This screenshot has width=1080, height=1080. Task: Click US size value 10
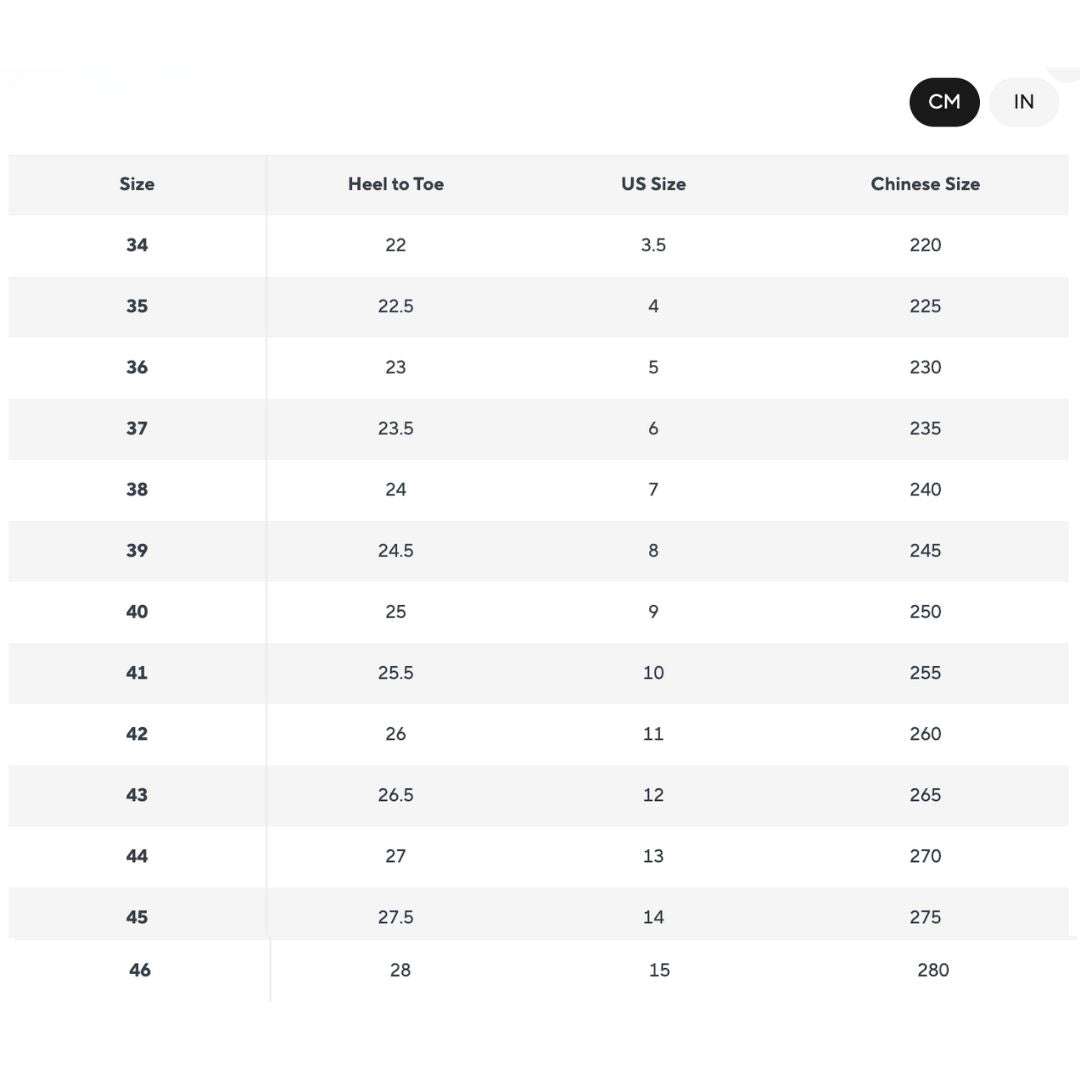653,673
